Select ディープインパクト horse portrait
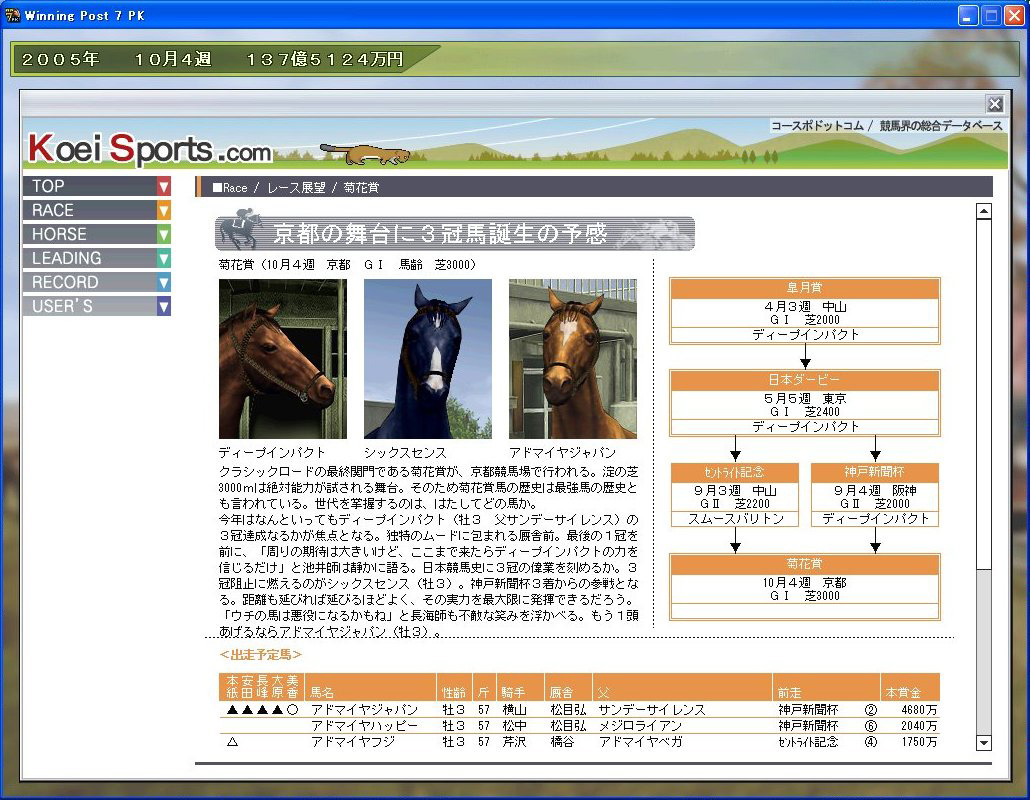The width and height of the screenshot is (1030, 800). coord(282,359)
